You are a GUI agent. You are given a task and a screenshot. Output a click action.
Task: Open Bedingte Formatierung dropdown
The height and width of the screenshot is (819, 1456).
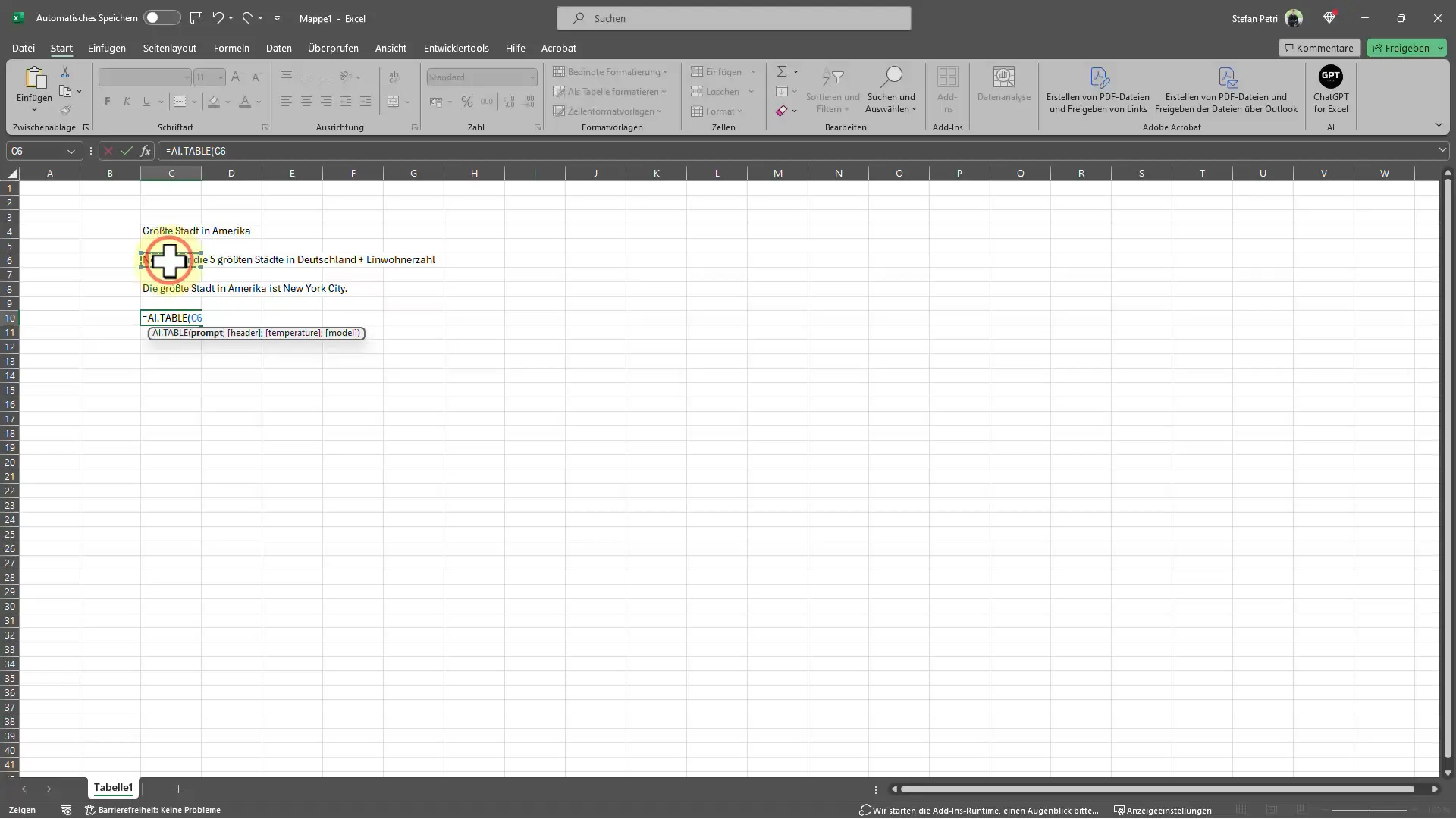point(610,72)
